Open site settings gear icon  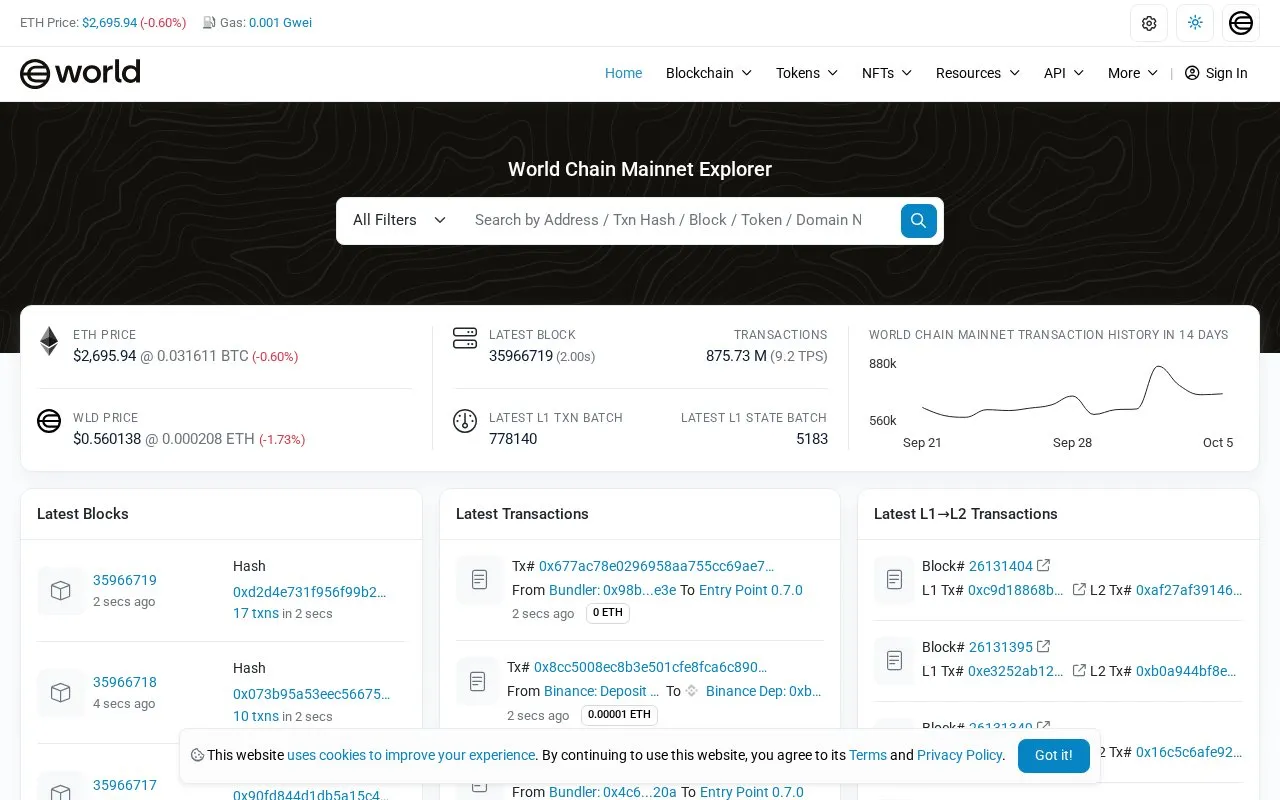[1149, 23]
